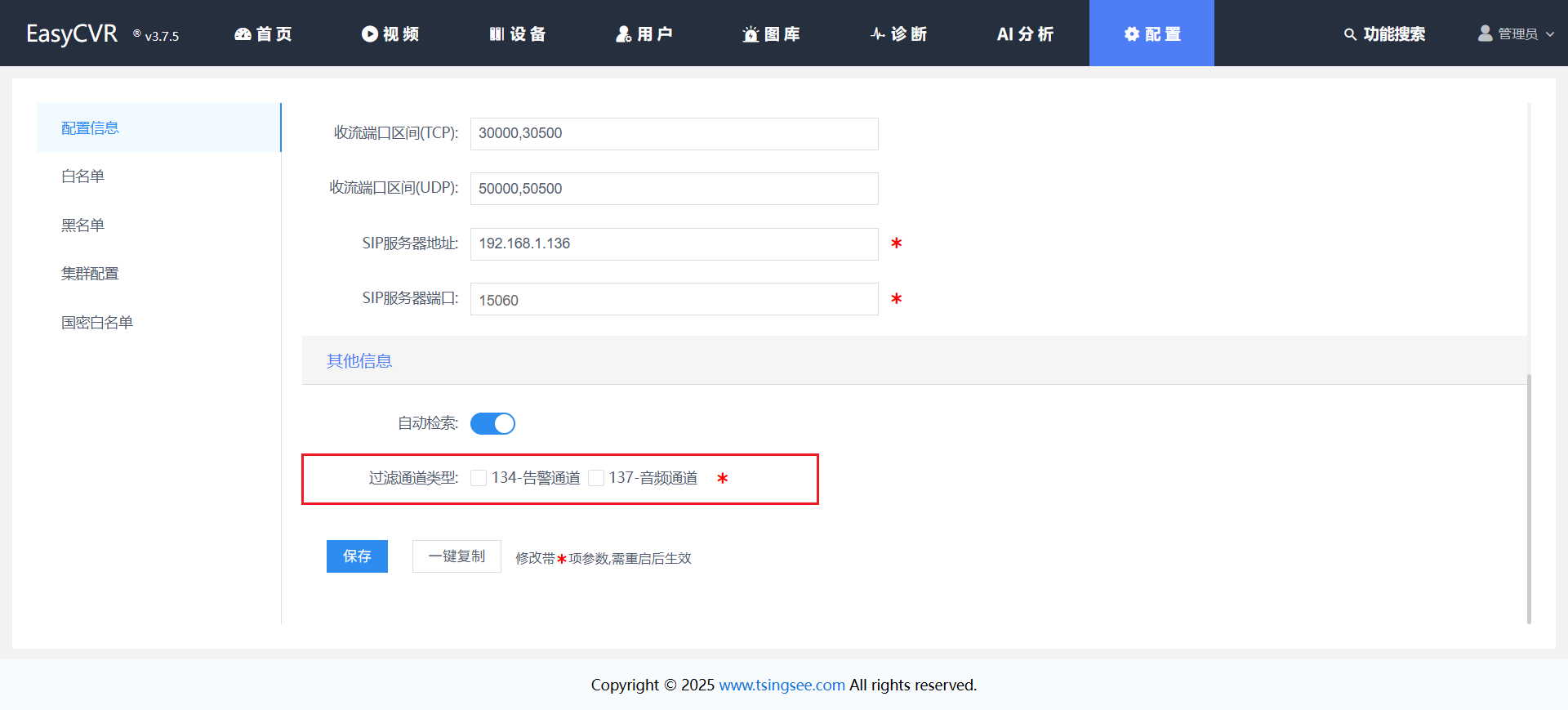Viewport: 1568px width, 710px height.
Task: Switch to the 用户 users tab
Action: tap(644, 33)
